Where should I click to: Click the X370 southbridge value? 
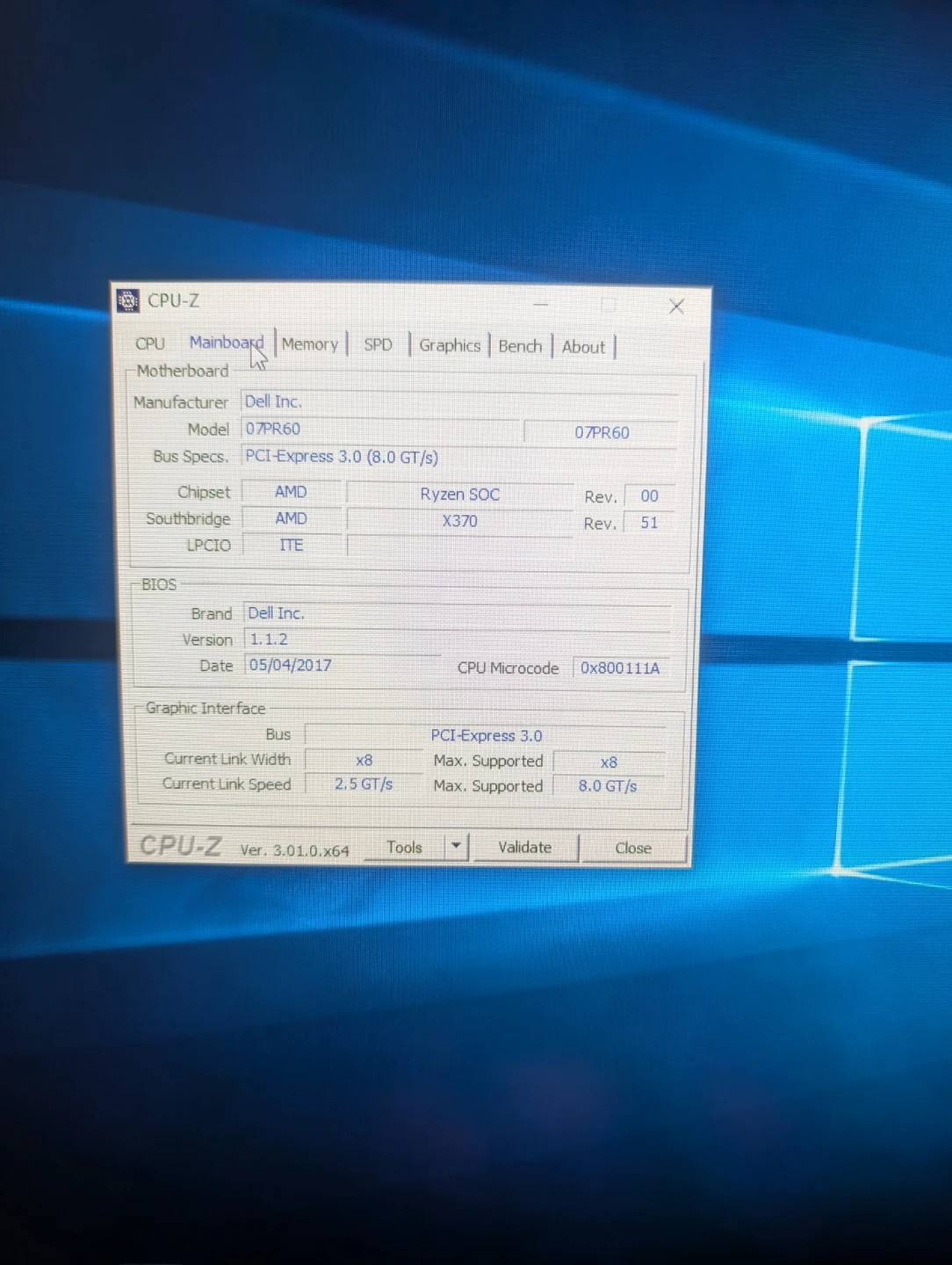click(459, 521)
